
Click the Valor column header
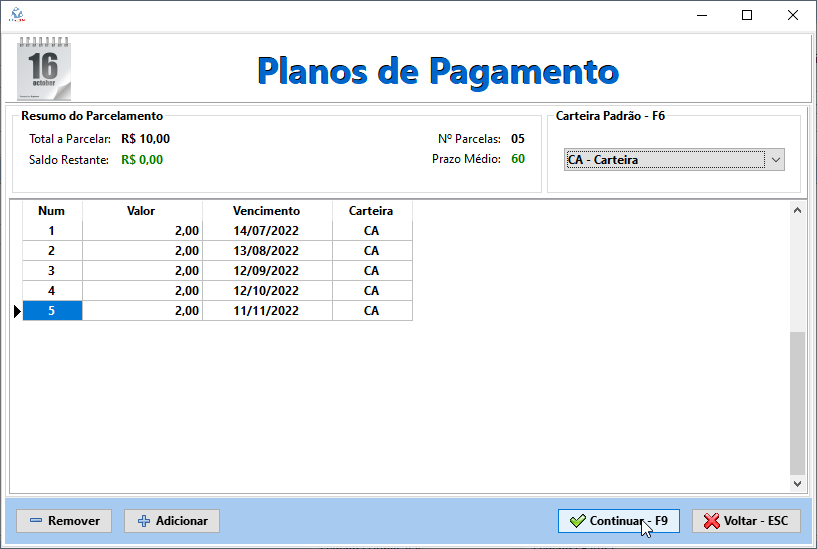[x=142, y=211]
